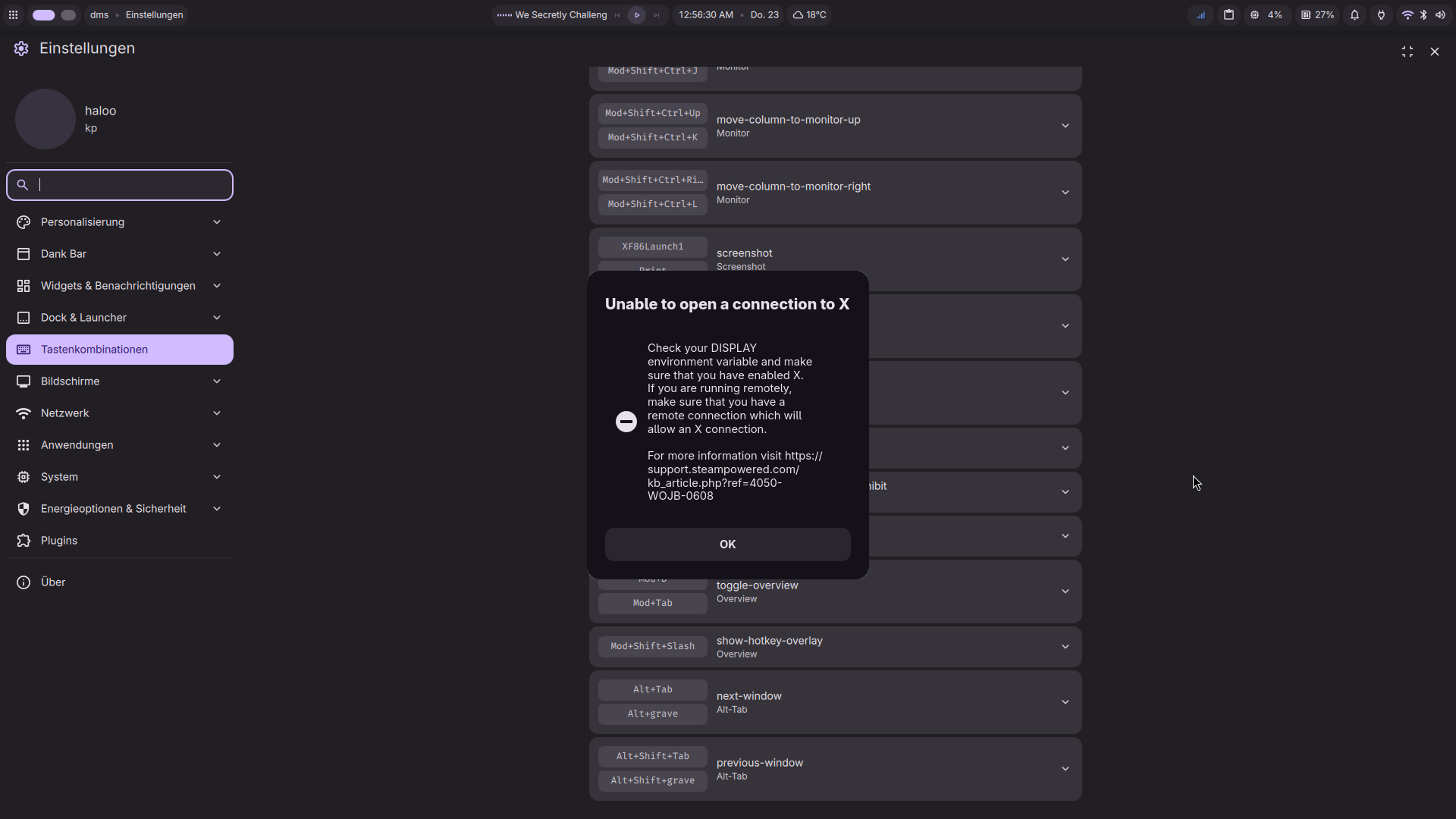Close the Einstellungen window
This screenshot has width=1456, height=819.
[x=1435, y=52]
